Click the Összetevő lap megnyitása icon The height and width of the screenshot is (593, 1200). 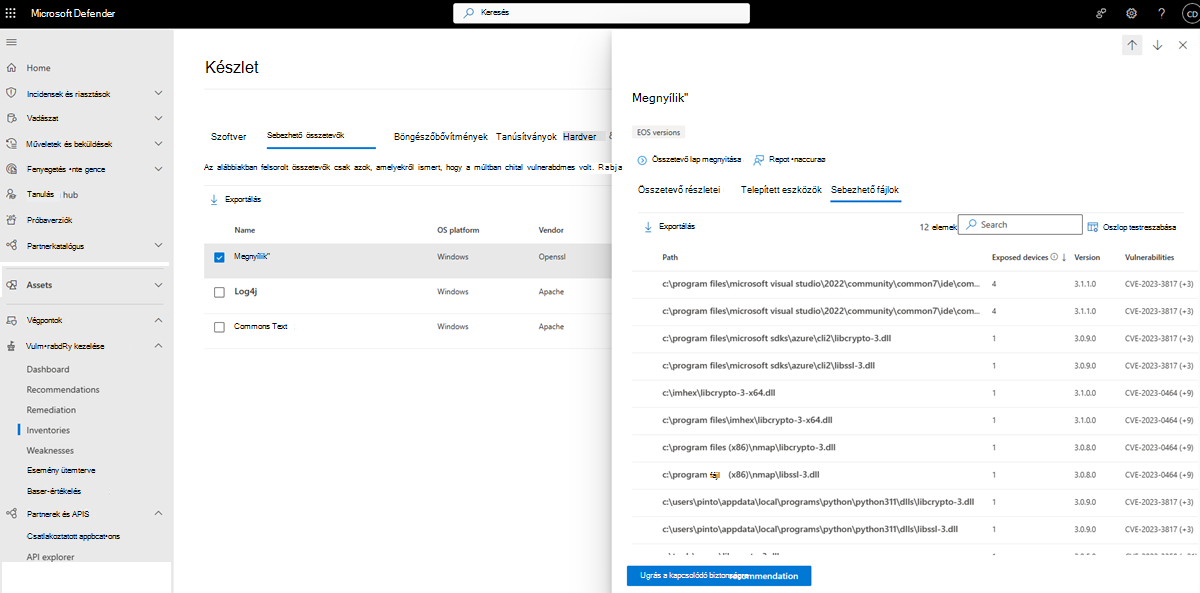(642, 159)
